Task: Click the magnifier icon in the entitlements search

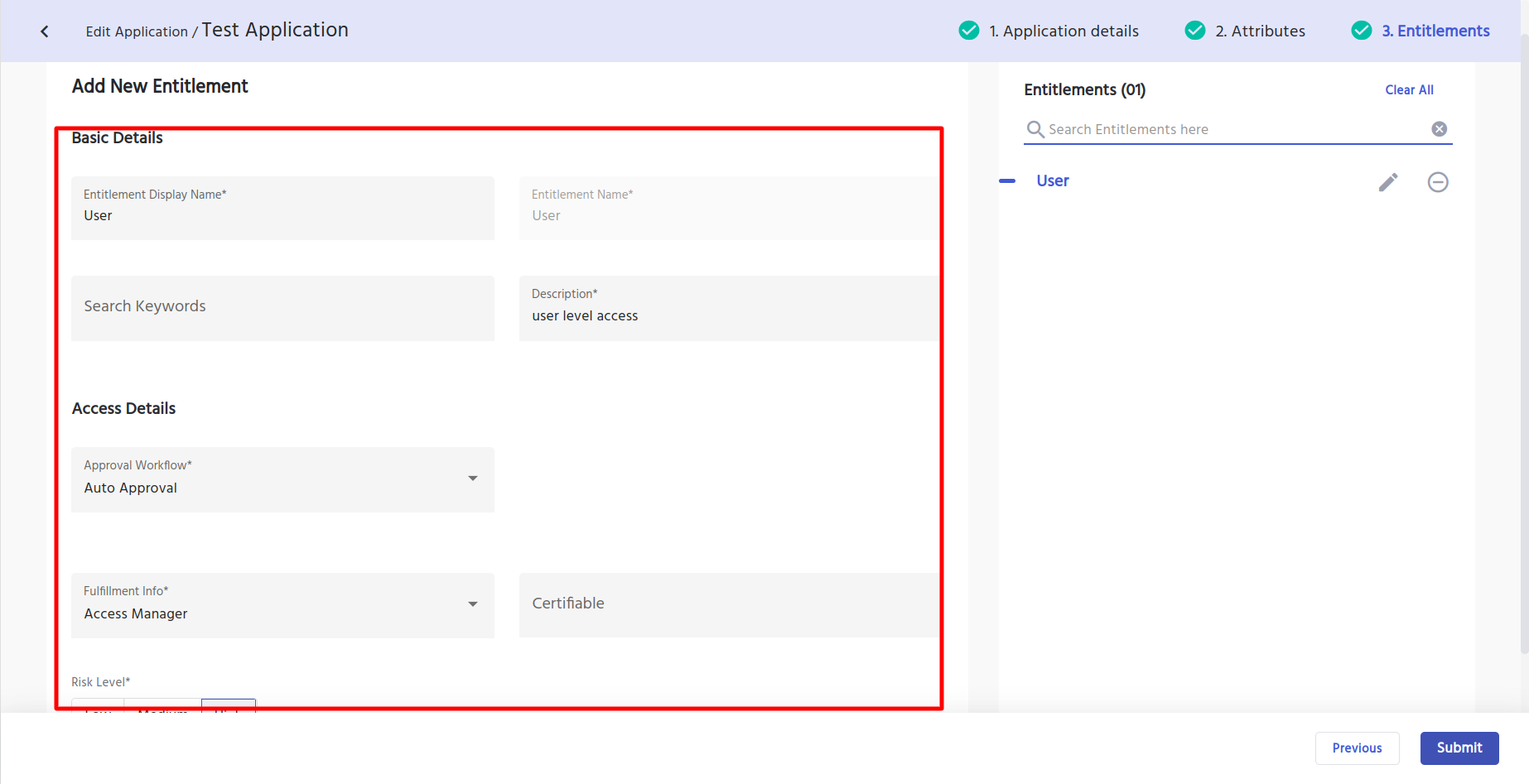Action: pos(1035,129)
